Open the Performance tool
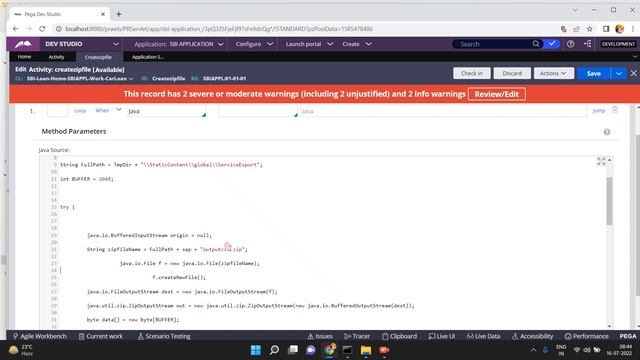Image resolution: width=640 pixels, height=360 pixels. [587, 336]
